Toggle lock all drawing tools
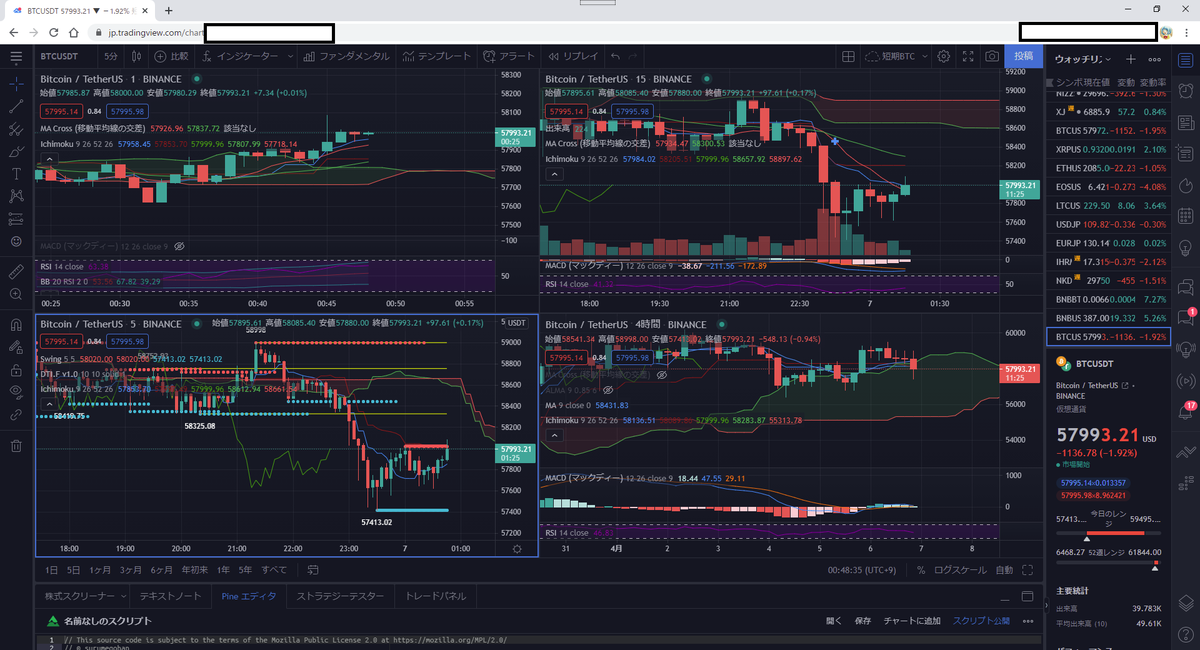 click(x=15, y=369)
